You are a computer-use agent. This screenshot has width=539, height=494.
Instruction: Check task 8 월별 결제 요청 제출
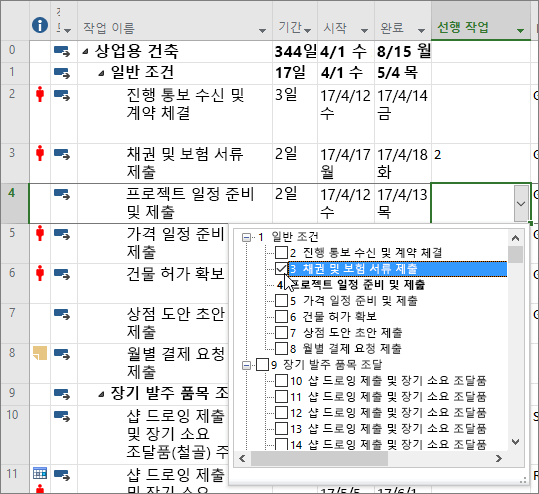pos(281,348)
